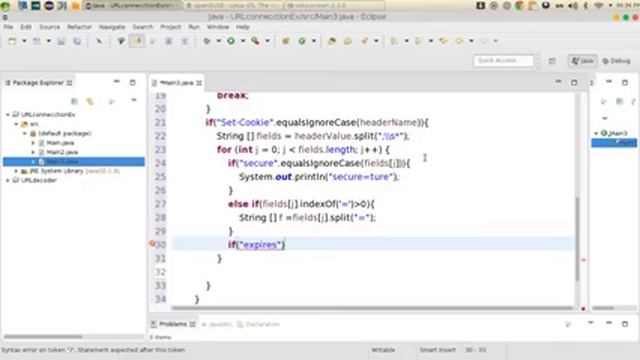Screen dimensions: 640x360
Task: Expand the URLdecoder project node
Action: click(8, 180)
